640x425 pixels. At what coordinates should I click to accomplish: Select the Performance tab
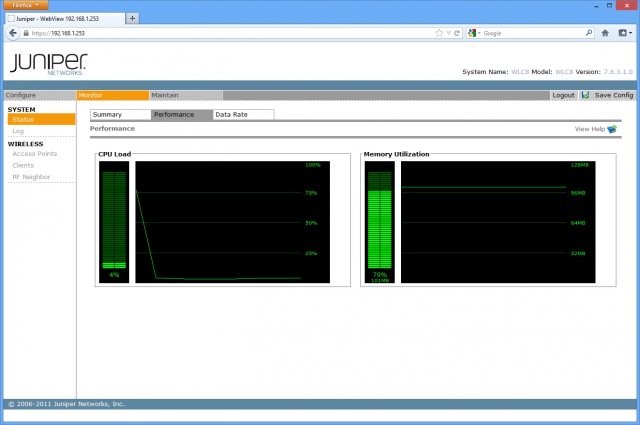[182, 115]
